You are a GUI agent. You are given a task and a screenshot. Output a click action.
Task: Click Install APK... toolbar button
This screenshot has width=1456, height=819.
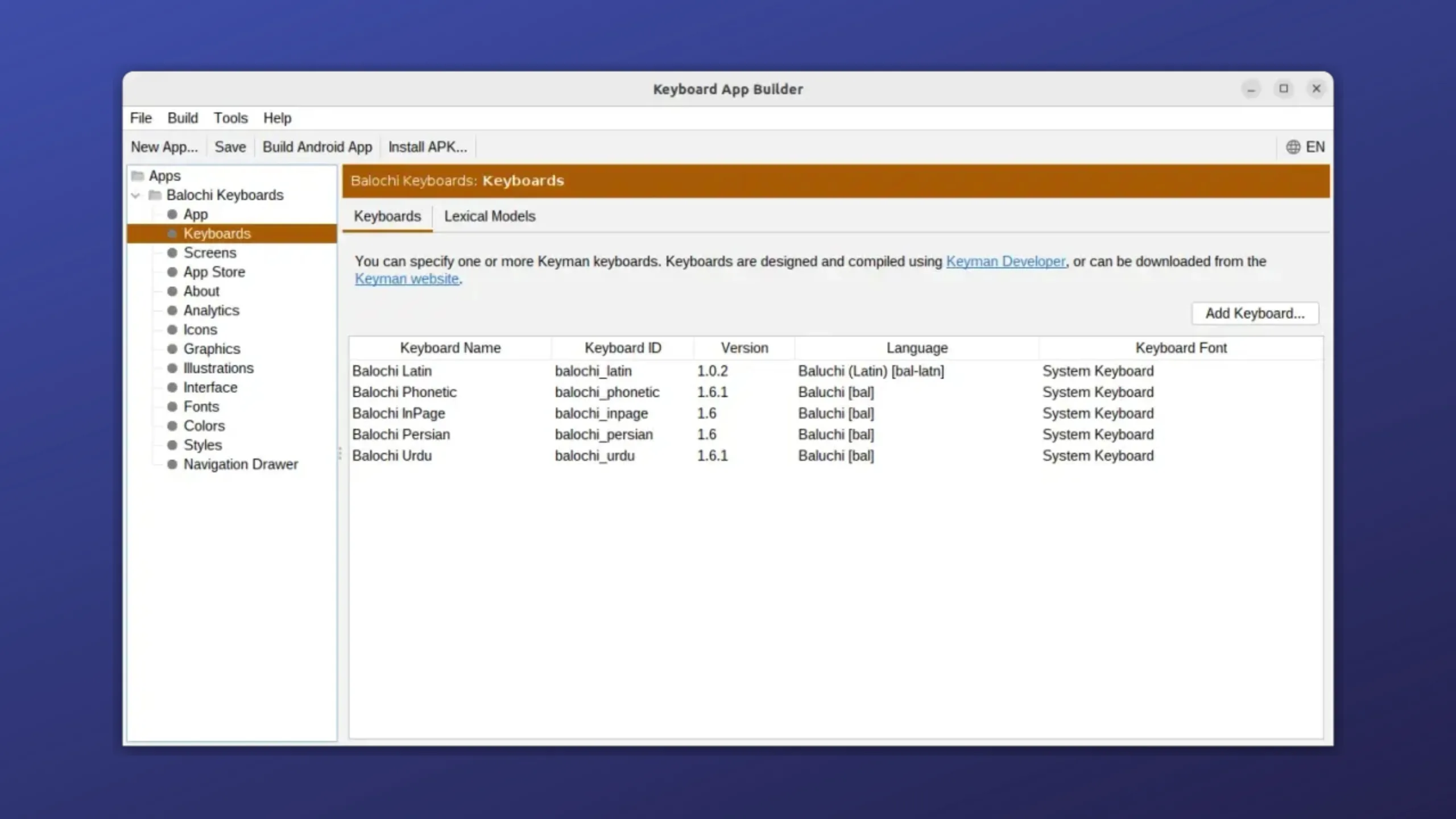click(428, 147)
